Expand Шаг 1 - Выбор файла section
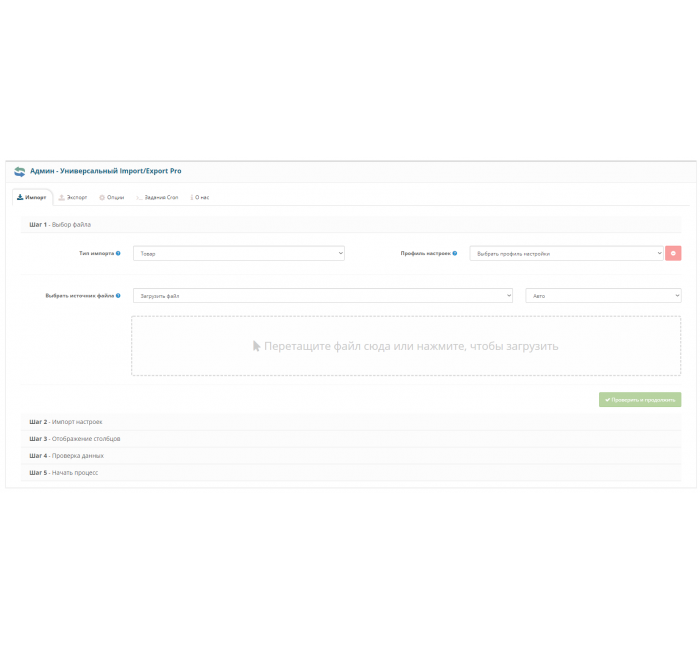Viewport: 700px width, 650px height. pos(351,225)
